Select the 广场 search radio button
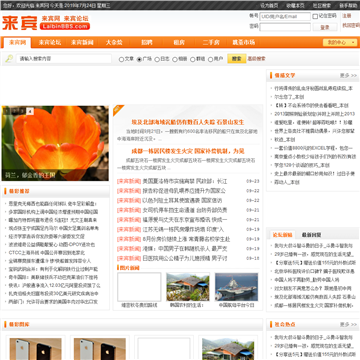360x360 pixels. [x=139, y=59]
